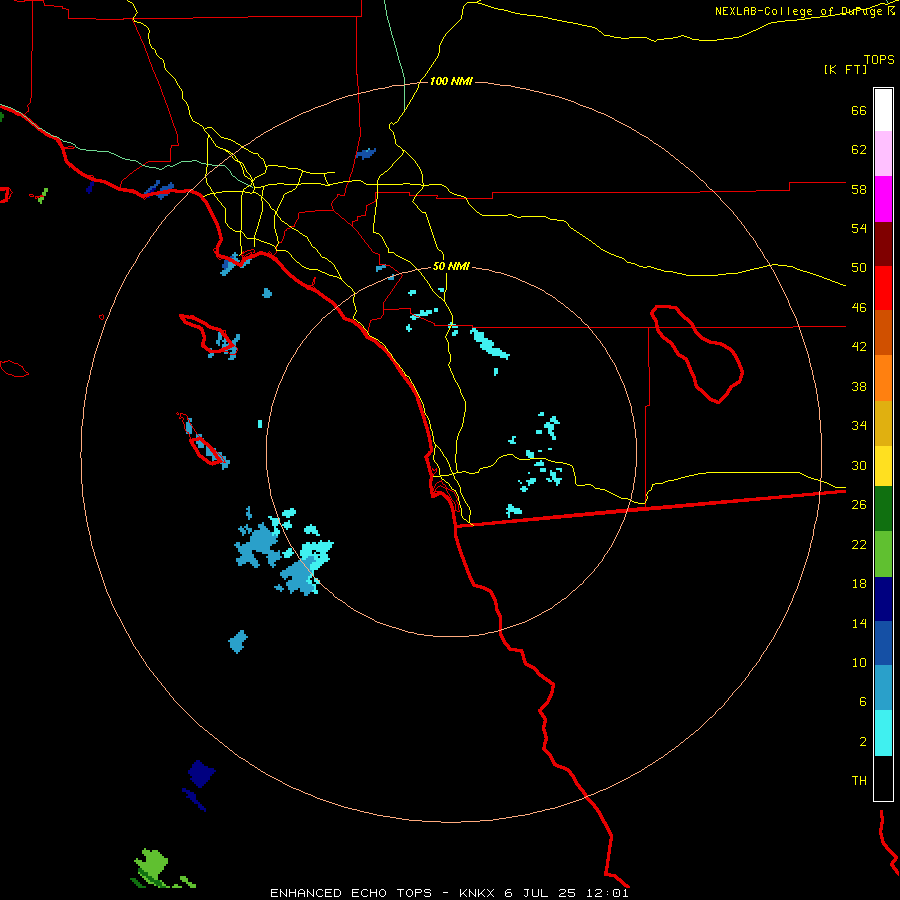Viewport: 900px width, 900px height.
Task: Click the orange 42 kft legend swatch
Action: [x=883, y=377]
